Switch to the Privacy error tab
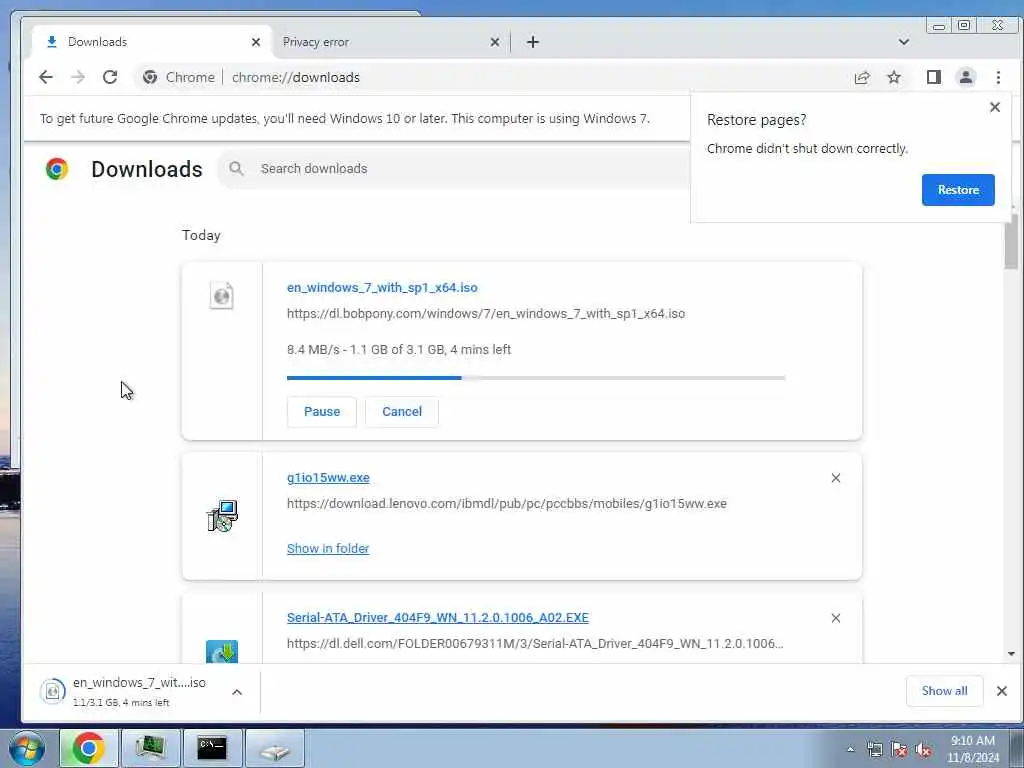Screen dimensions: 1024x768 click(391, 42)
